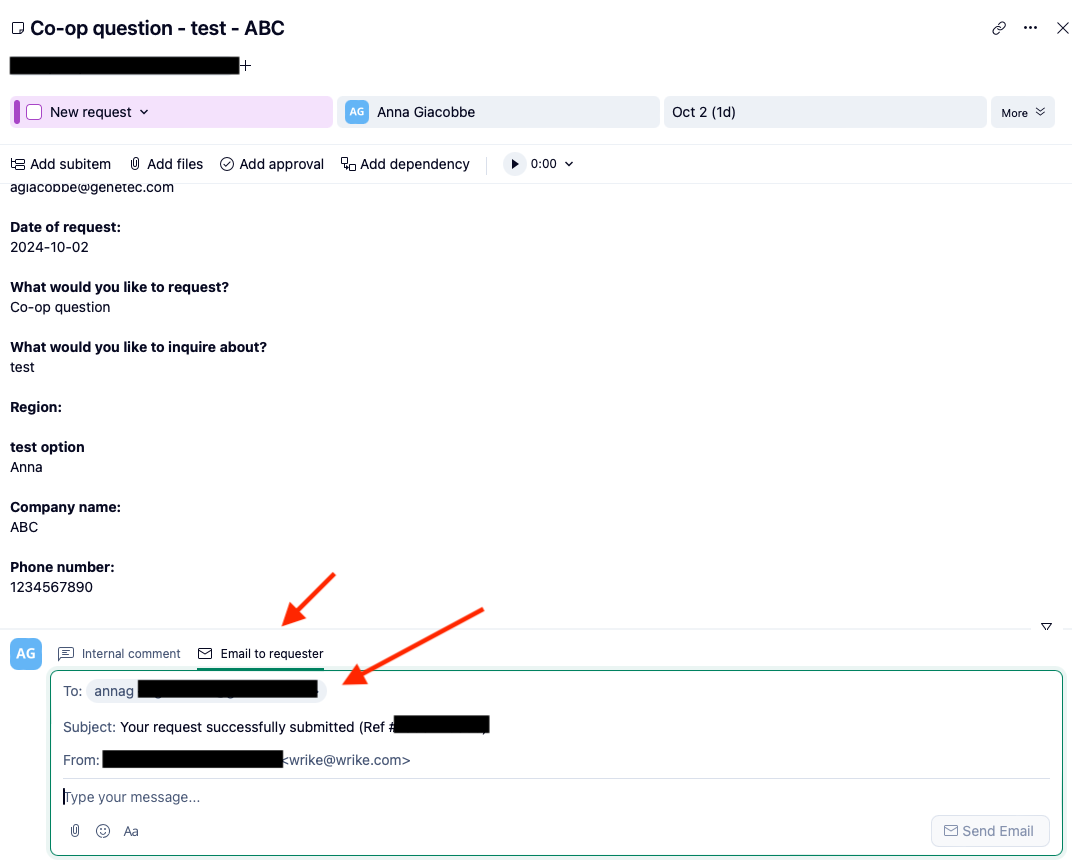Click the task title Co-op question - test - ABC
Screen dimensions: 1072x863
[x=157, y=28]
